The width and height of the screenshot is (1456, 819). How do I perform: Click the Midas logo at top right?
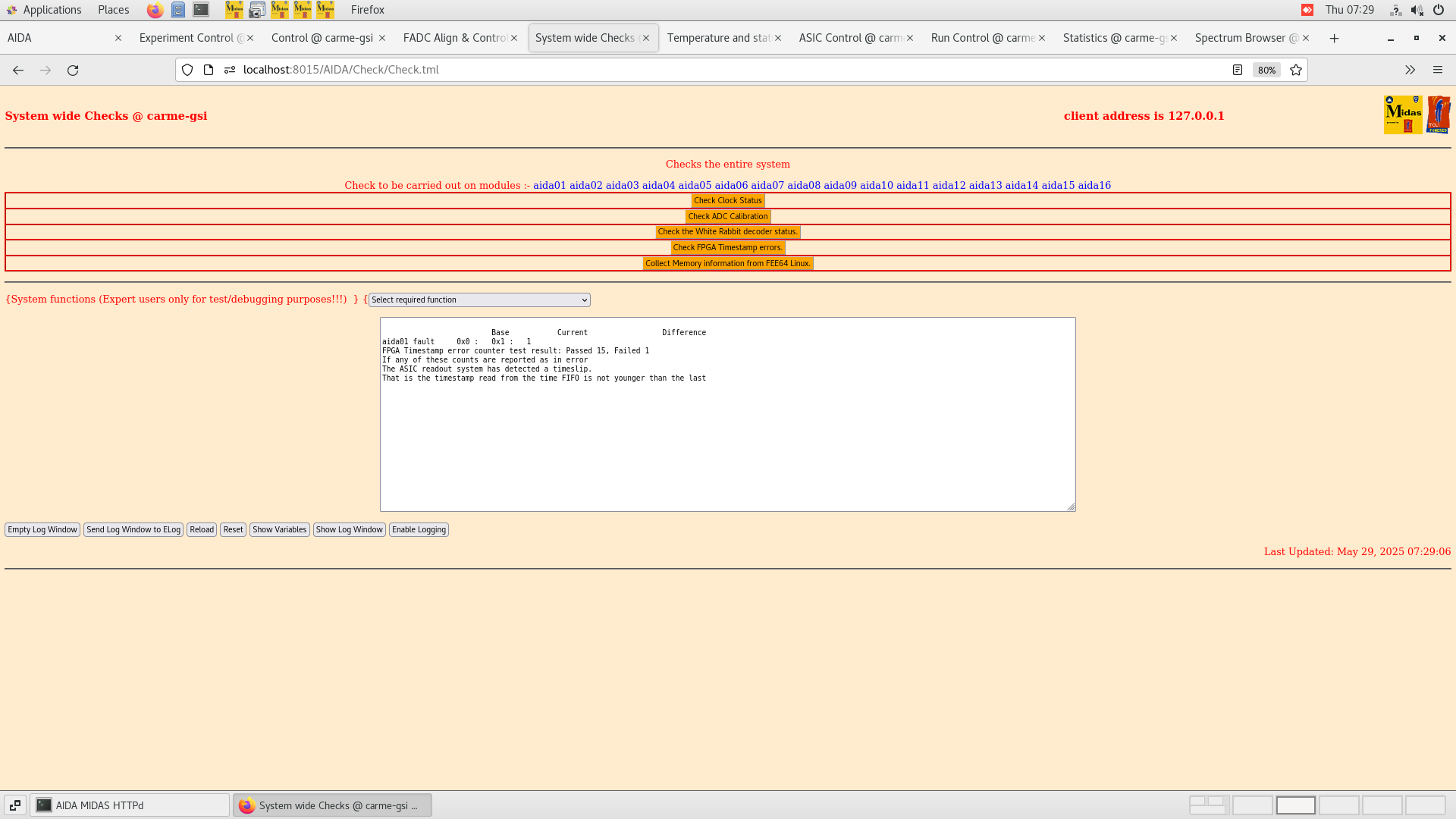coord(1404,114)
